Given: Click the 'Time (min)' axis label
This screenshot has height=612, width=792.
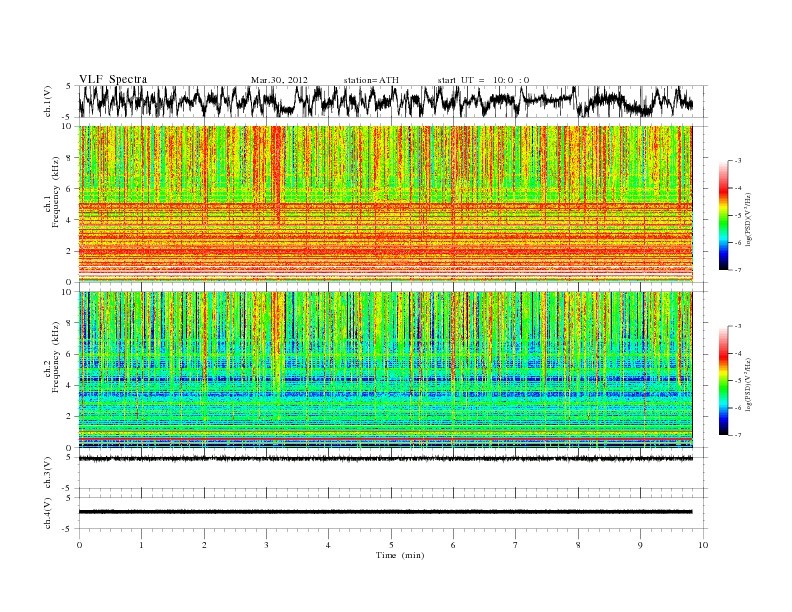Looking at the screenshot, I should click(400, 555).
